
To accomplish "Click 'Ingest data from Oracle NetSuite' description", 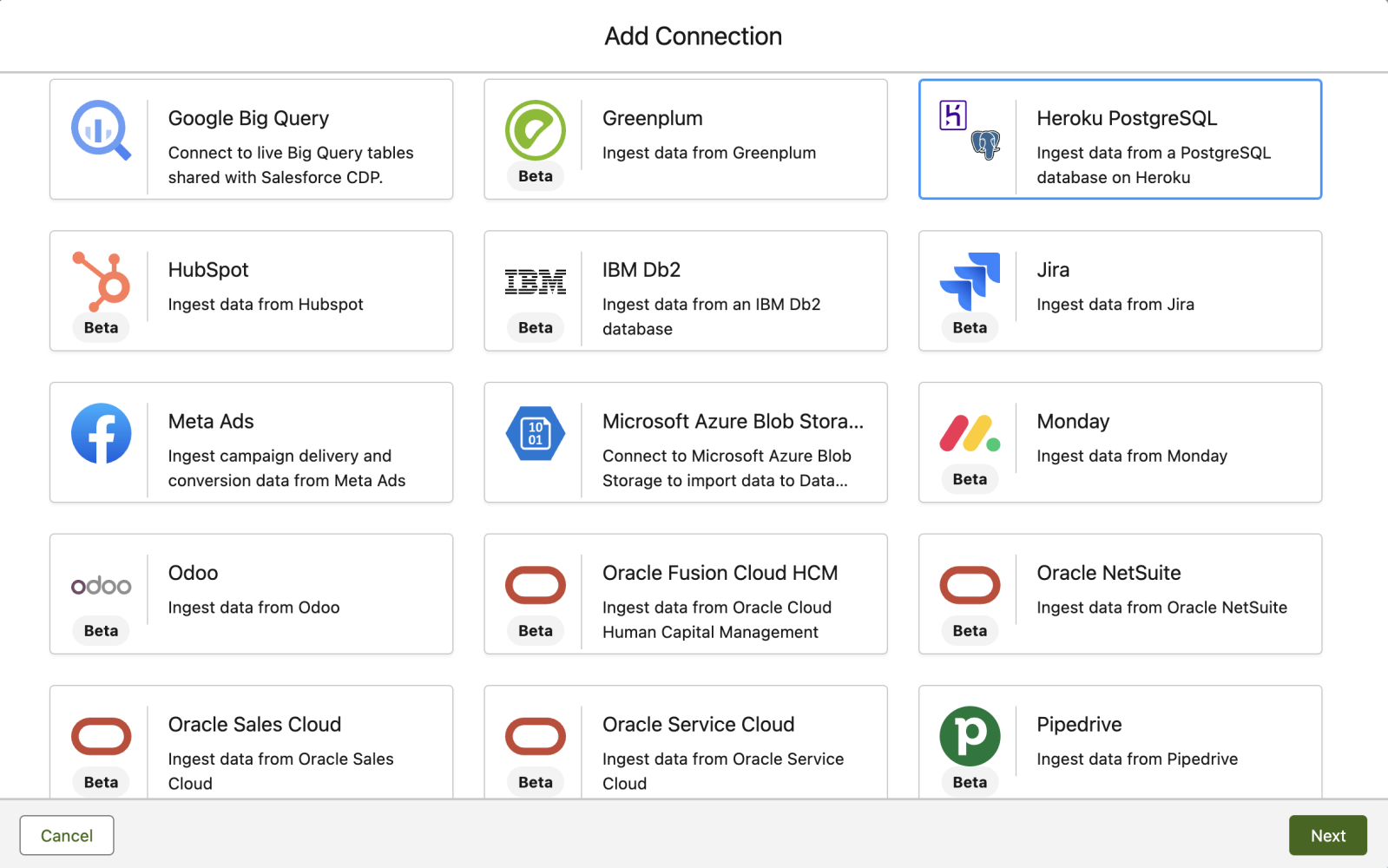I will [x=1161, y=608].
